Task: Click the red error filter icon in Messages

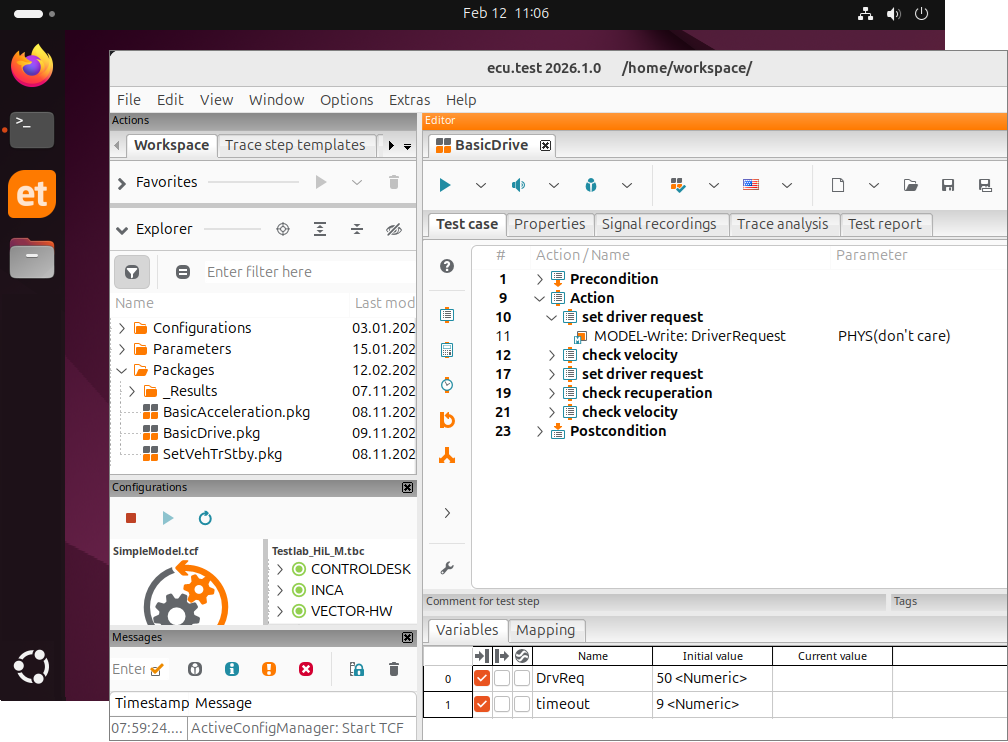Action: (306, 669)
